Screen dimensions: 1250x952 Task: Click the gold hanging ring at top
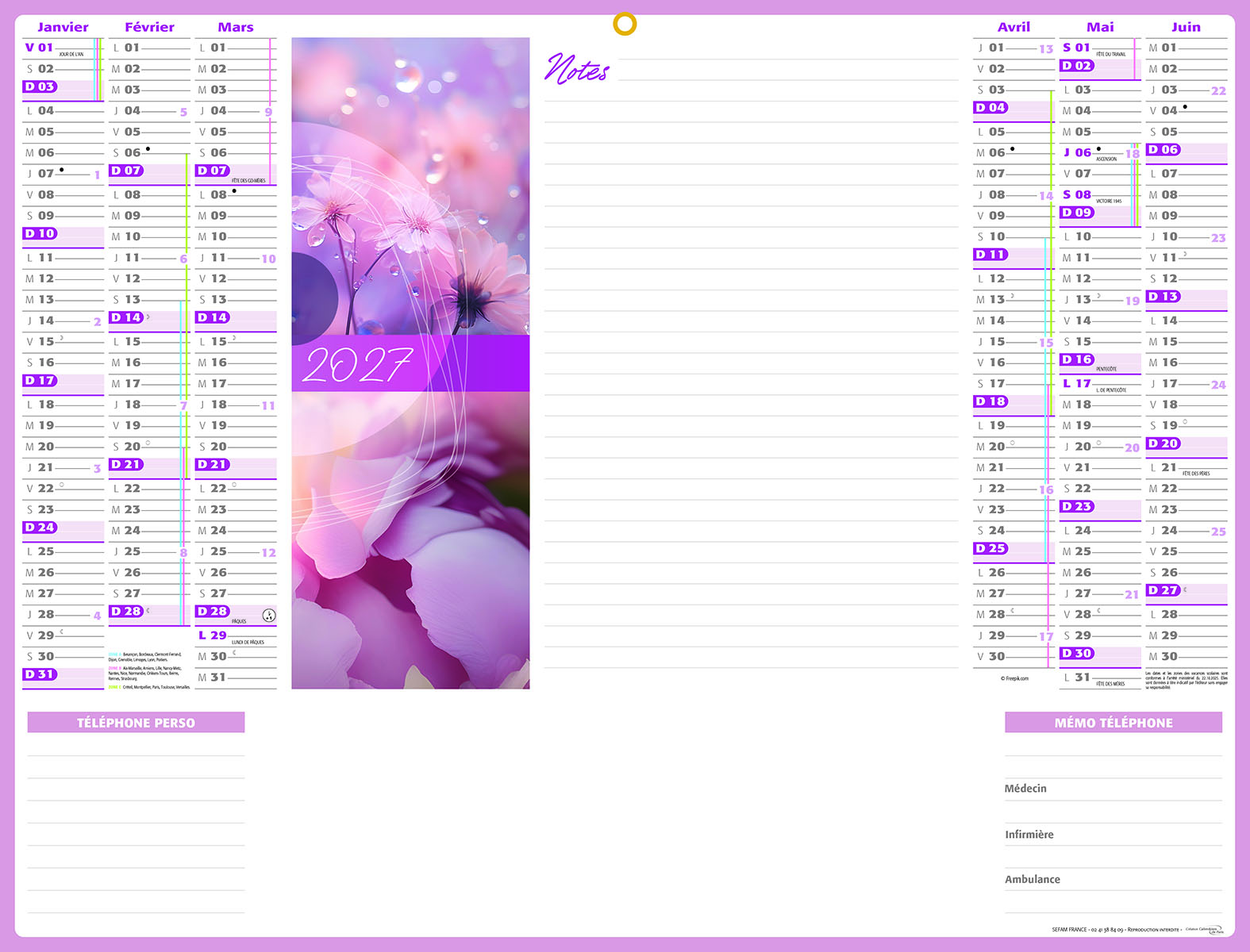[625, 25]
